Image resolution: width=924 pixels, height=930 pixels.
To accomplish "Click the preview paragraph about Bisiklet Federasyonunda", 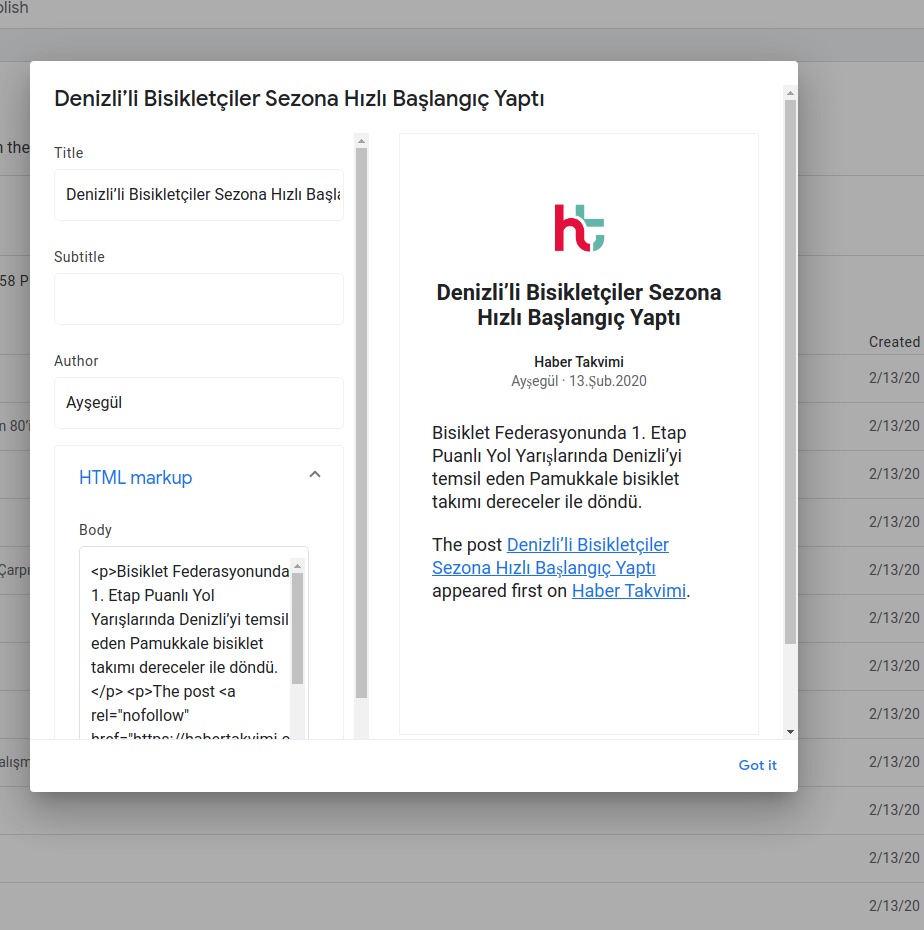I will (x=559, y=467).
